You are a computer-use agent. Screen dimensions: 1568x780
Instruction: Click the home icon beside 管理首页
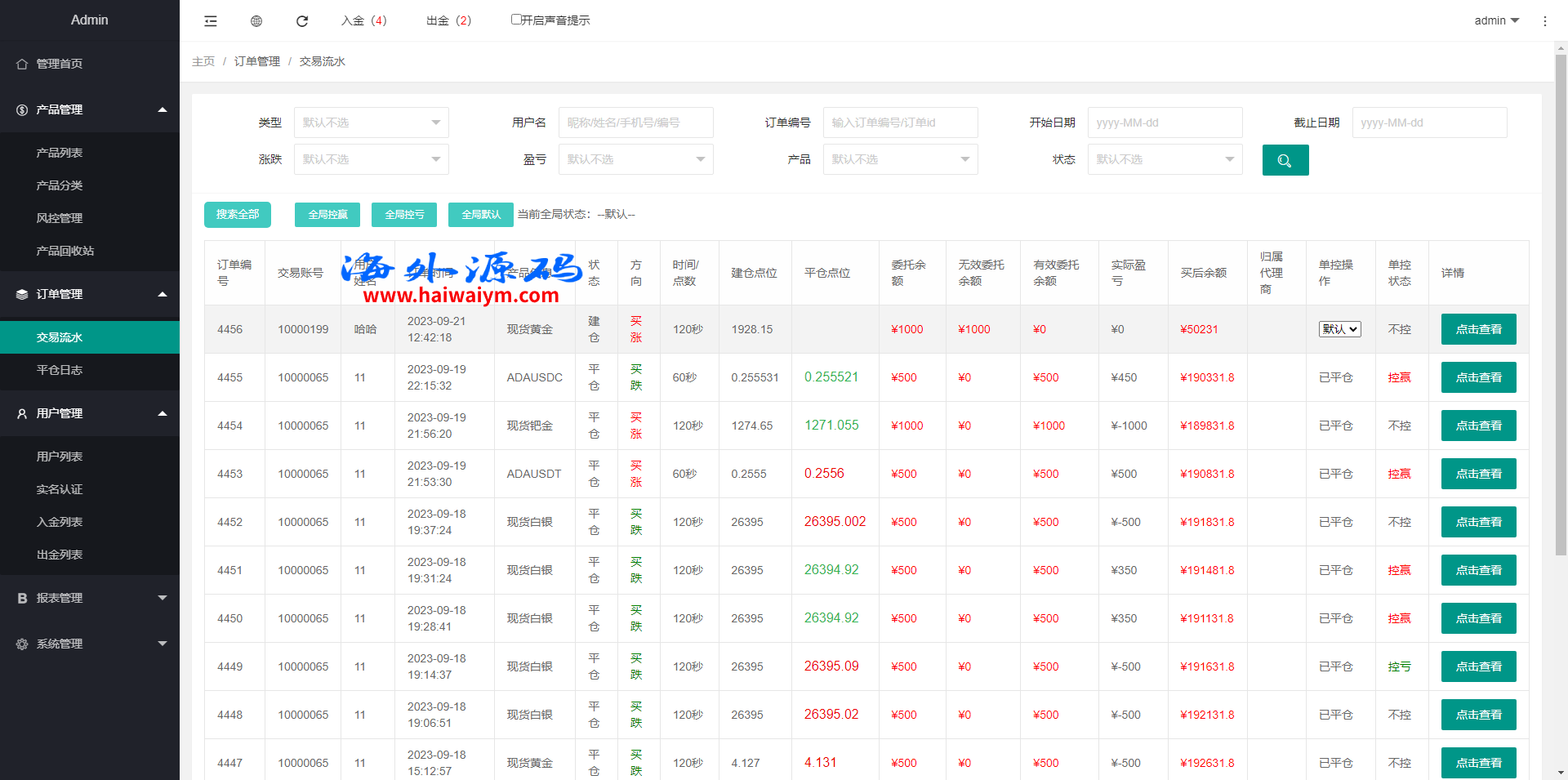[x=22, y=64]
